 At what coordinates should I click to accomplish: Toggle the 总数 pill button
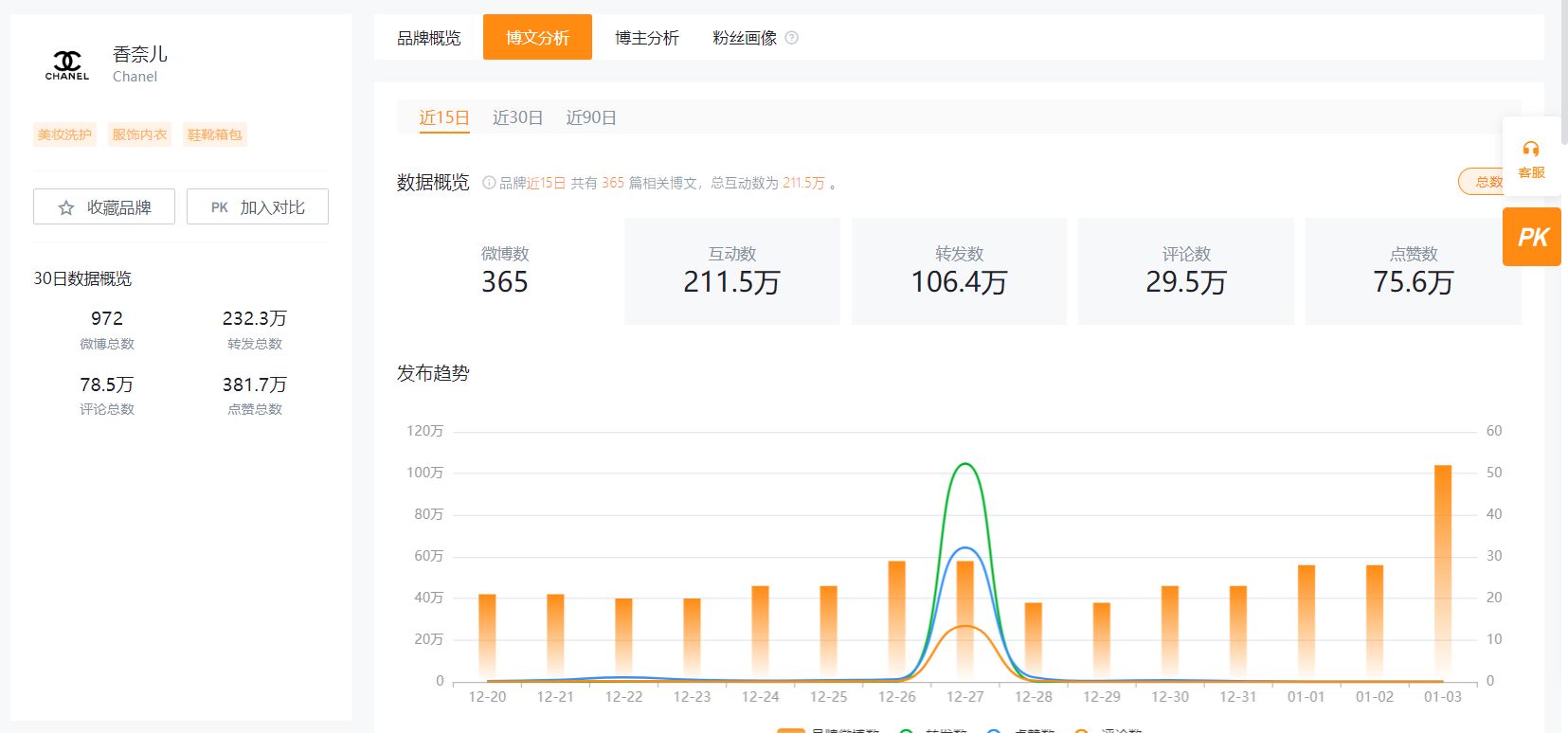coord(1483,182)
